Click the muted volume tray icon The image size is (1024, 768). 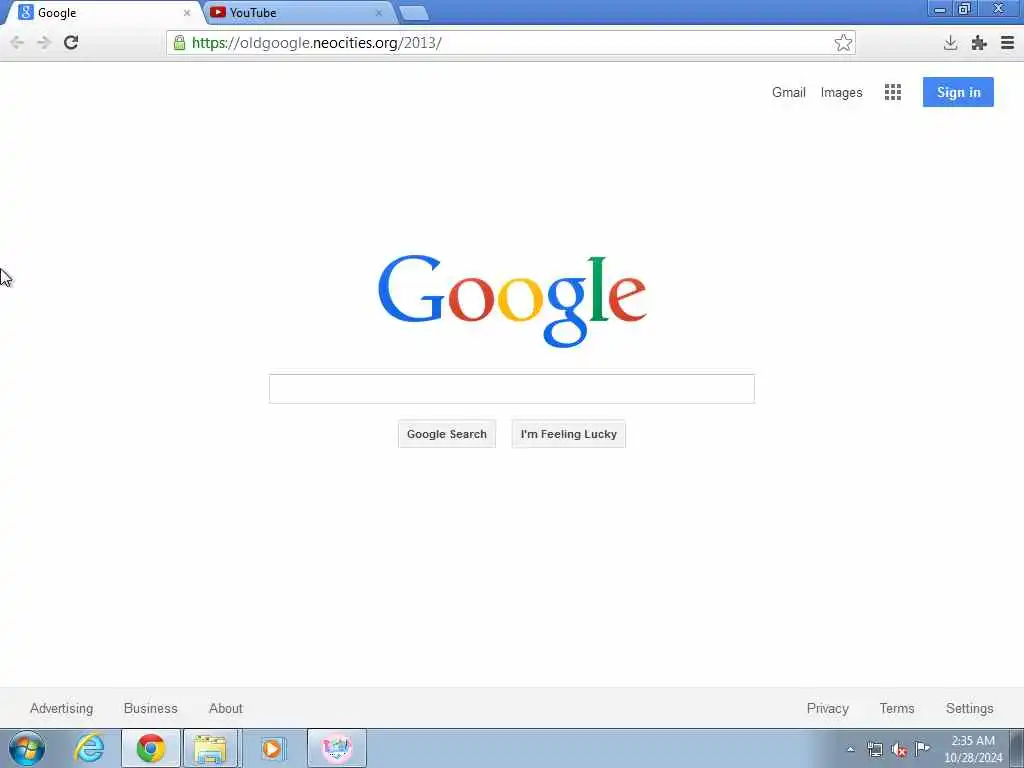[899, 750]
